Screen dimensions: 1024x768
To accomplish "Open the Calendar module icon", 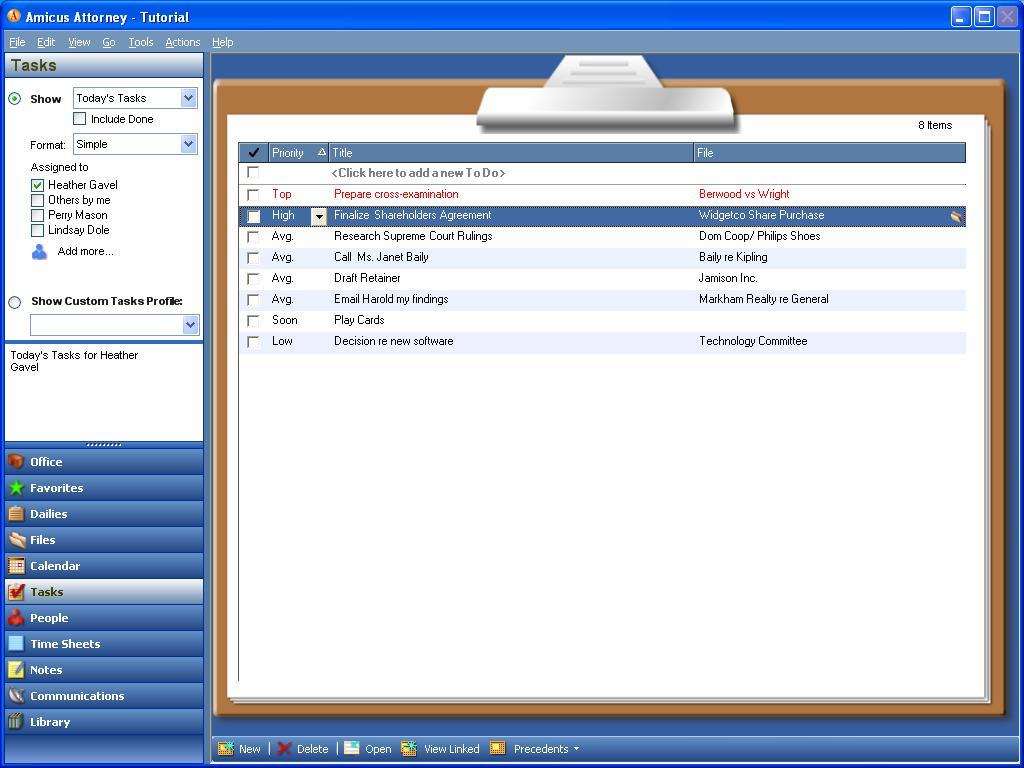I will point(16,566).
